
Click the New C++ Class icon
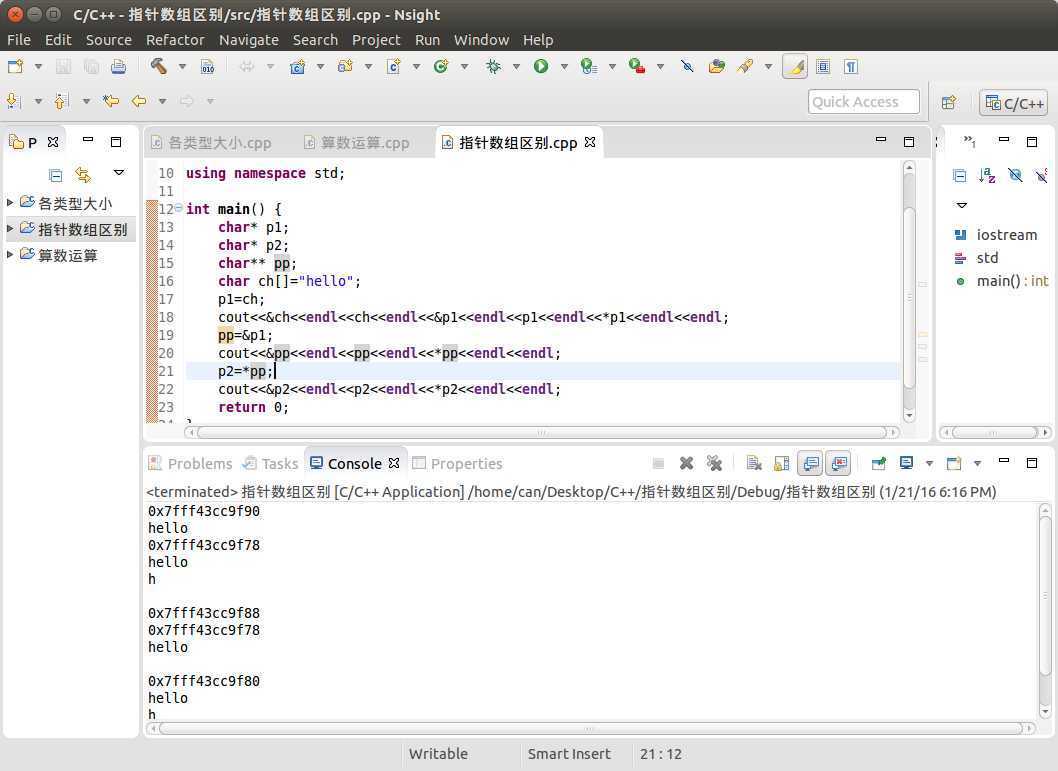(441, 66)
